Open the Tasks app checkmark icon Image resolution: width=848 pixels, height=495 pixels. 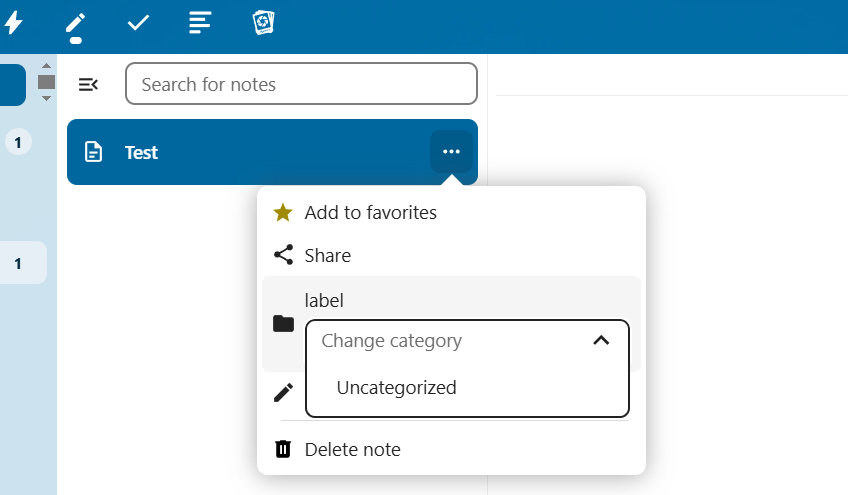pos(139,22)
